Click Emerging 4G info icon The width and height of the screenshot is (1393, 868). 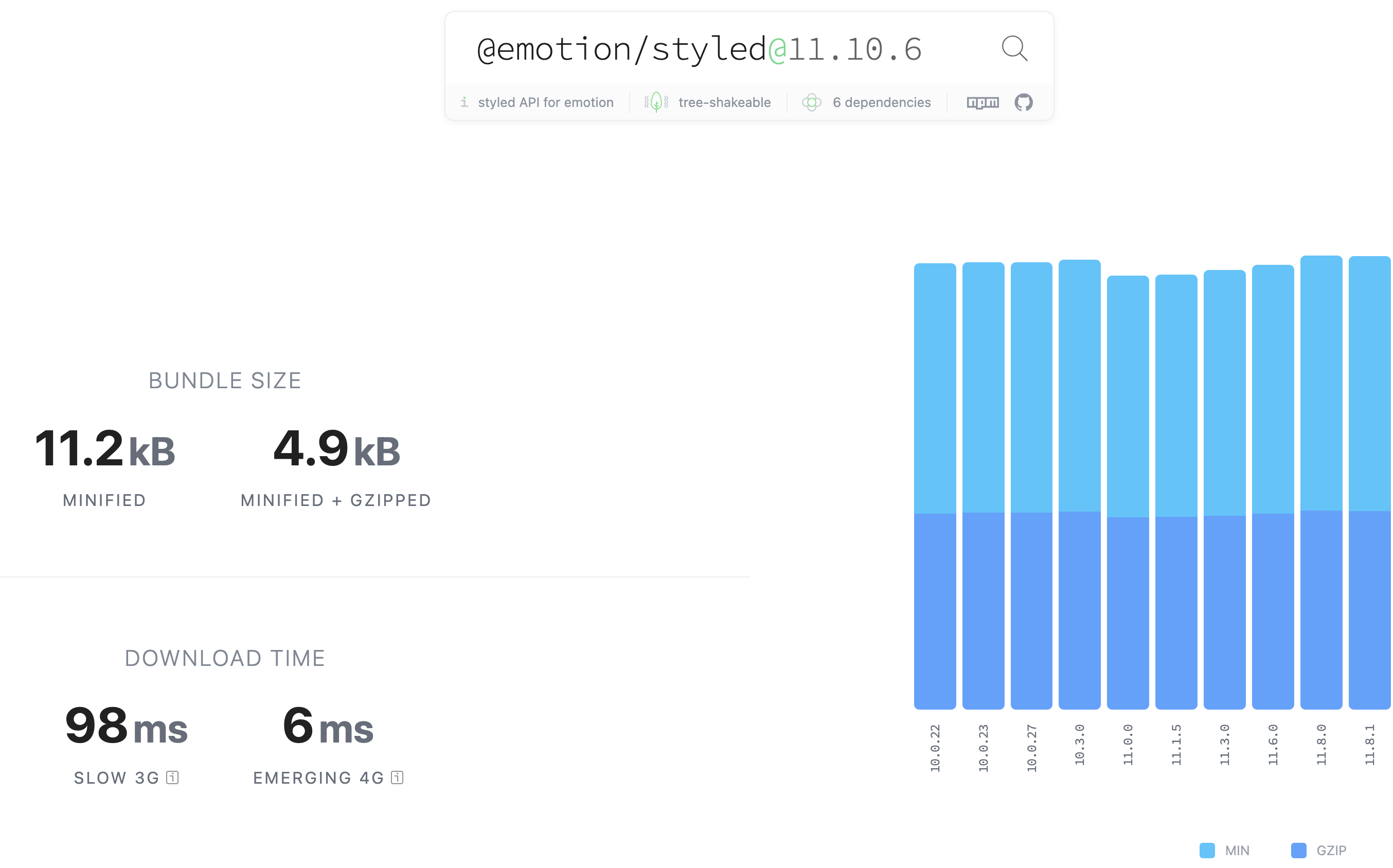(x=397, y=778)
